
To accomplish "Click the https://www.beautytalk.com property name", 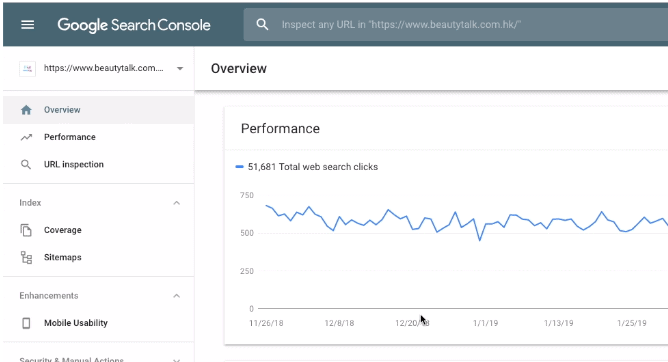I will click(x=104, y=68).
